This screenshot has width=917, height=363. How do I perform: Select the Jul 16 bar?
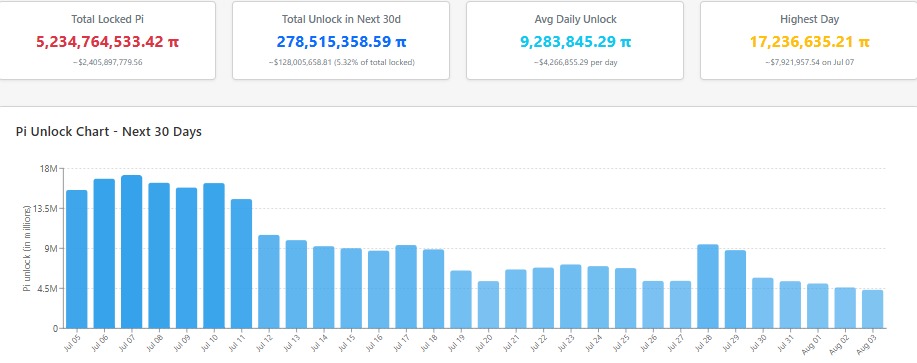click(379, 289)
